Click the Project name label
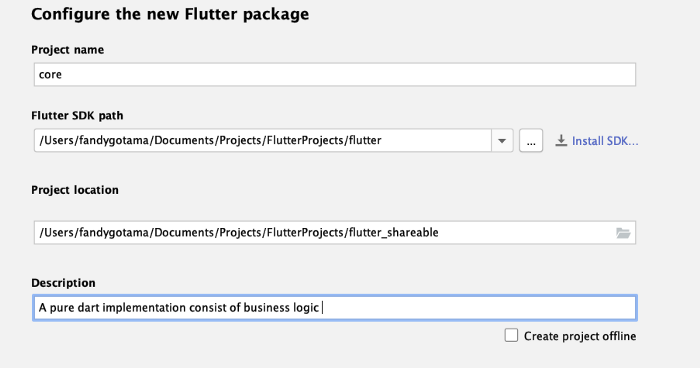Viewport: 700px width, 368px height. (x=67, y=50)
